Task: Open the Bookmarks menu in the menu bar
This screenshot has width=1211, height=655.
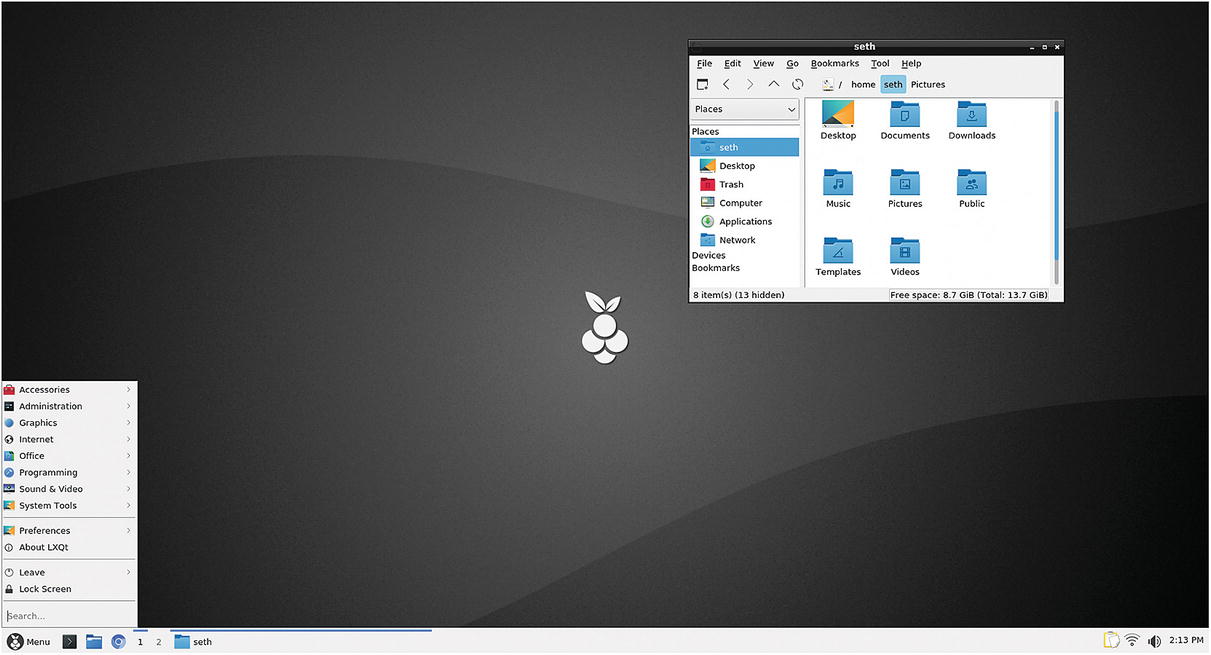Action: click(835, 63)
